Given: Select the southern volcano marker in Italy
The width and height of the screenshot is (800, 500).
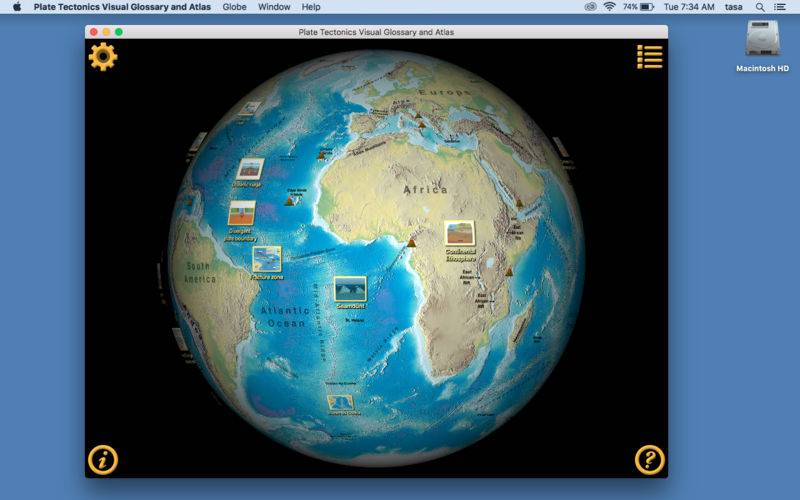Looking at the screenshot, I should pos(422,125).
